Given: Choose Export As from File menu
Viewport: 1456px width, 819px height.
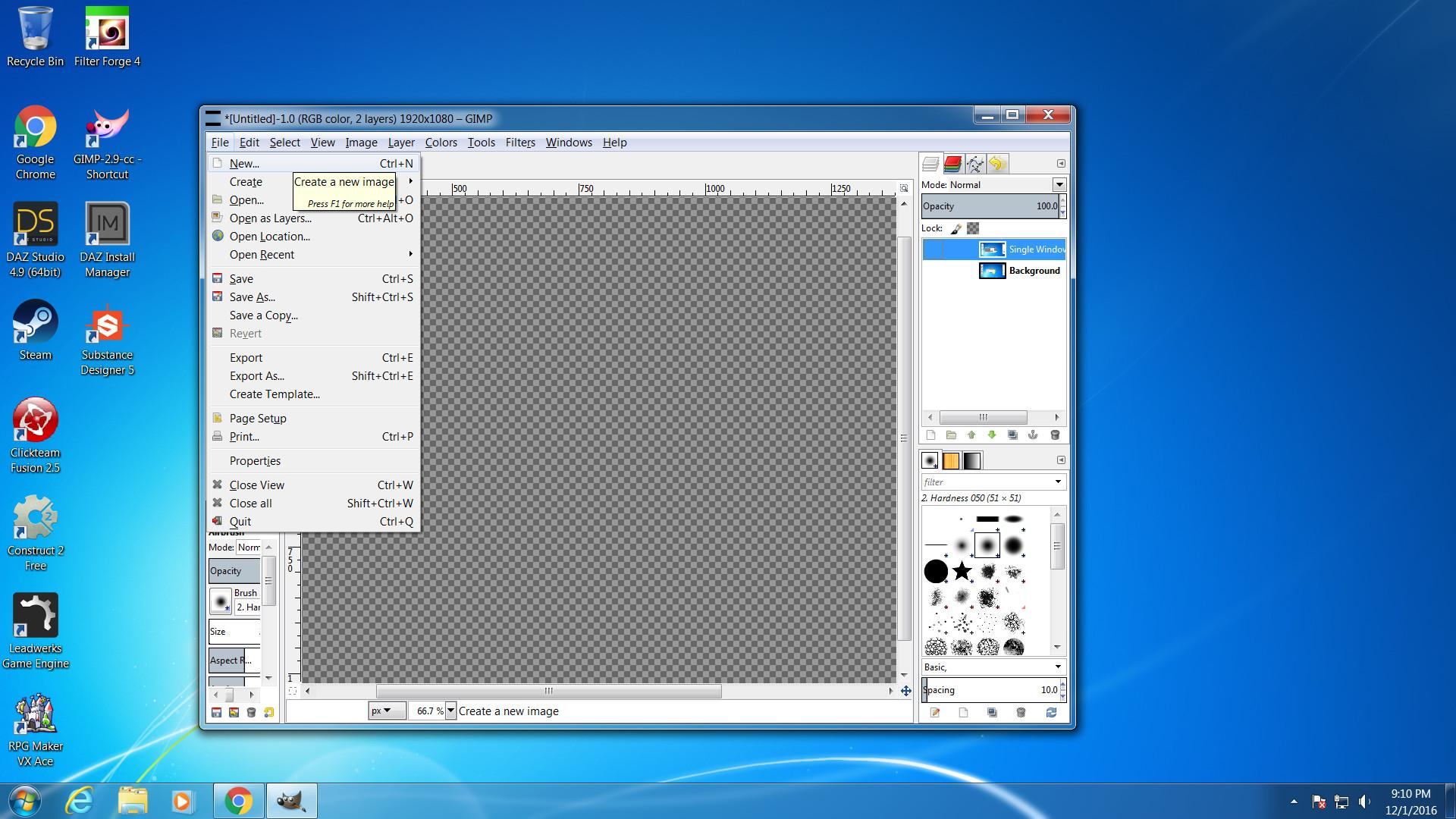Looking at the screenshot, I should (257, 376).
